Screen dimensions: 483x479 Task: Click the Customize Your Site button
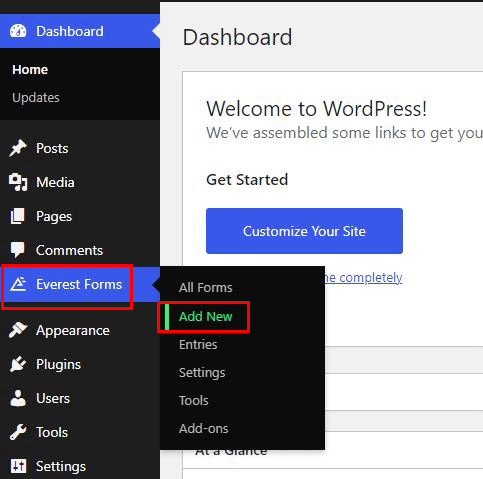(304, 231)
